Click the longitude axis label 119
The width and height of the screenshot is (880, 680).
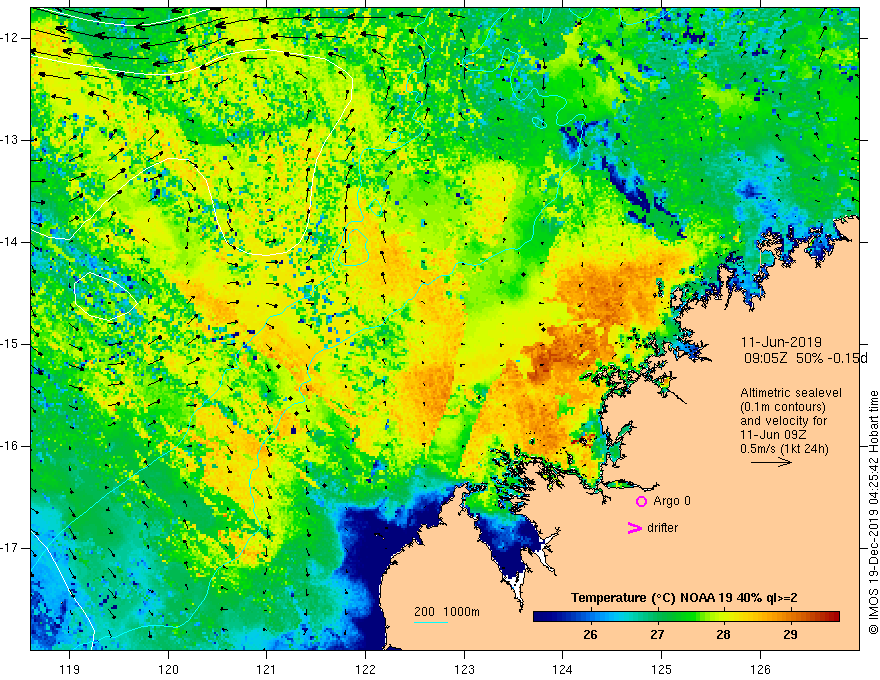pos(69,669)
